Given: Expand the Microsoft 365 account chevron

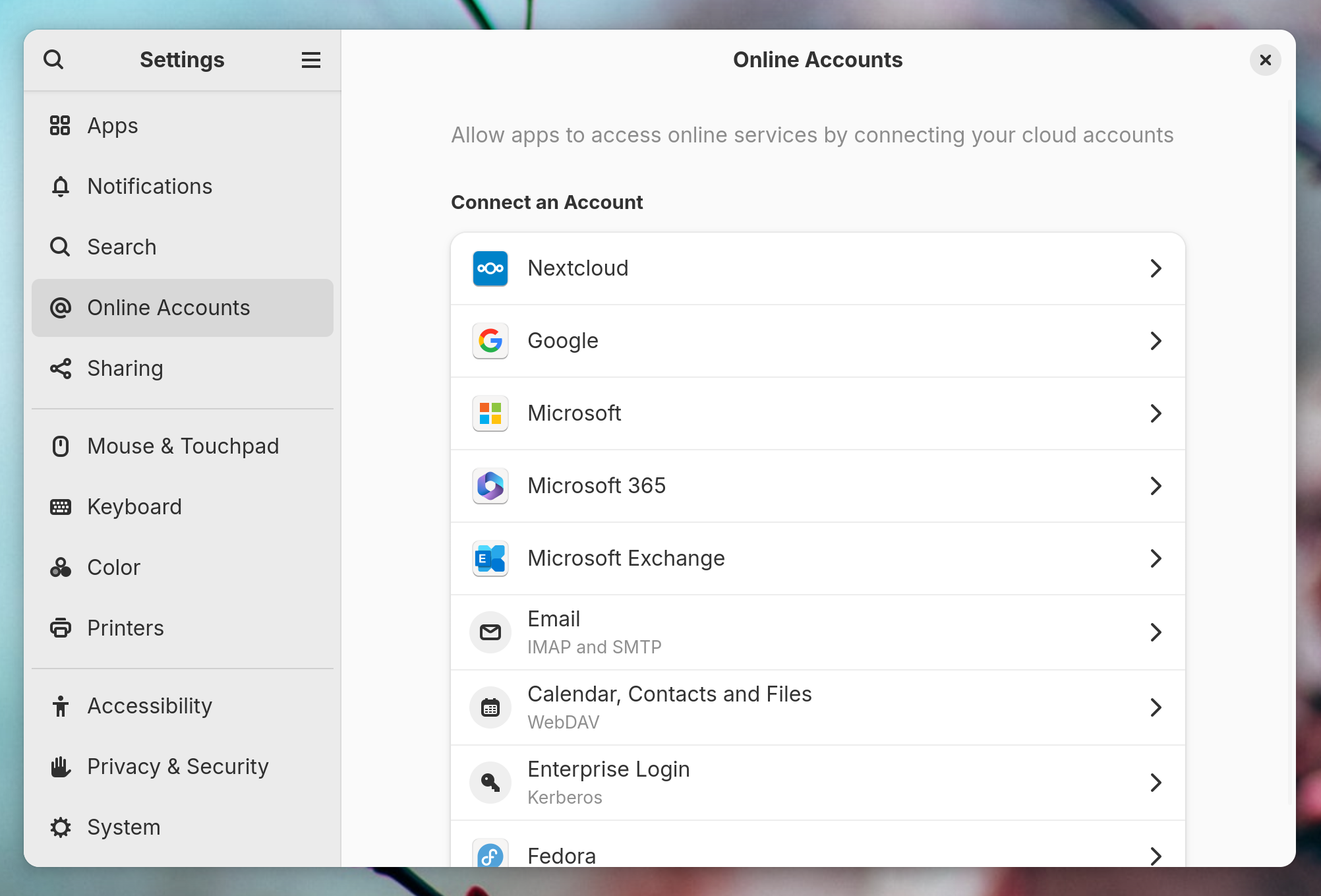Looking at the screenshot, I should [1156, 486].
